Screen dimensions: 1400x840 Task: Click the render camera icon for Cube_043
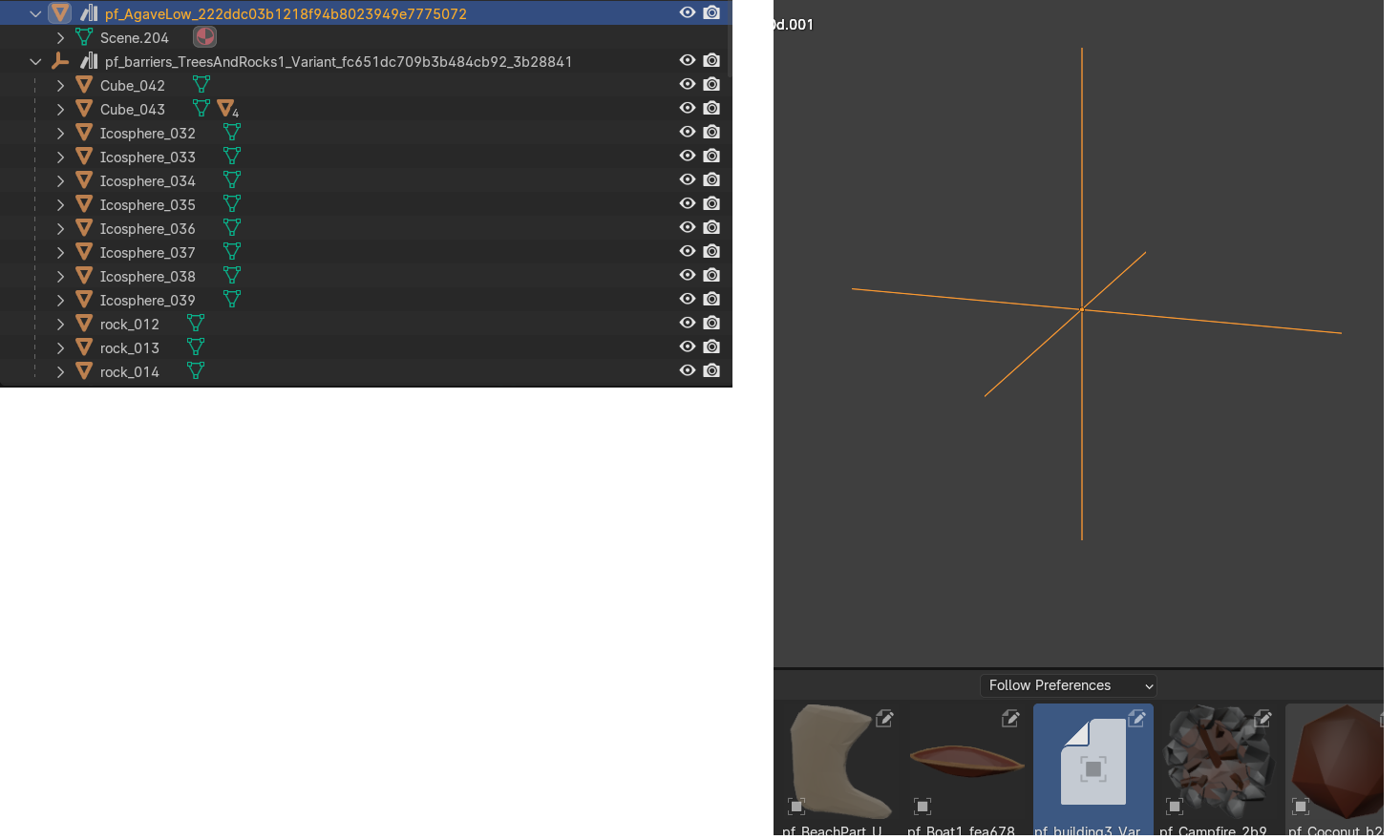[711, 108]
